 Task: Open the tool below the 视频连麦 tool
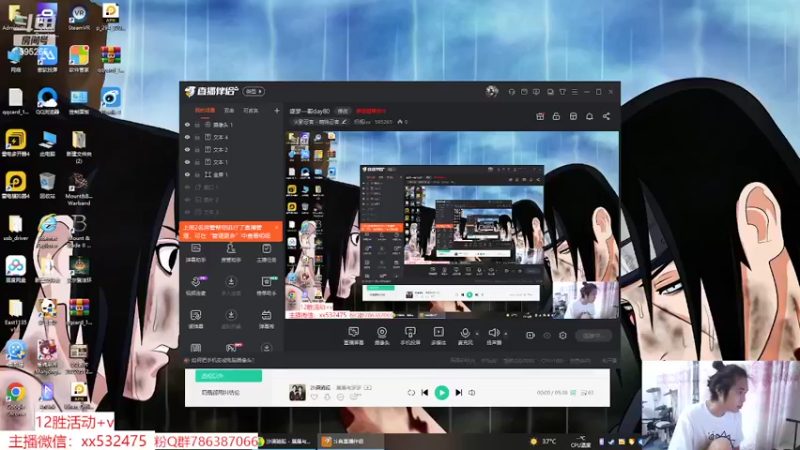[196, 319]
